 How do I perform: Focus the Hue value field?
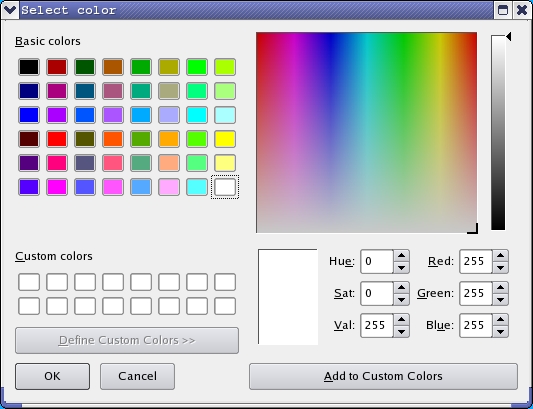click(377, 261)
